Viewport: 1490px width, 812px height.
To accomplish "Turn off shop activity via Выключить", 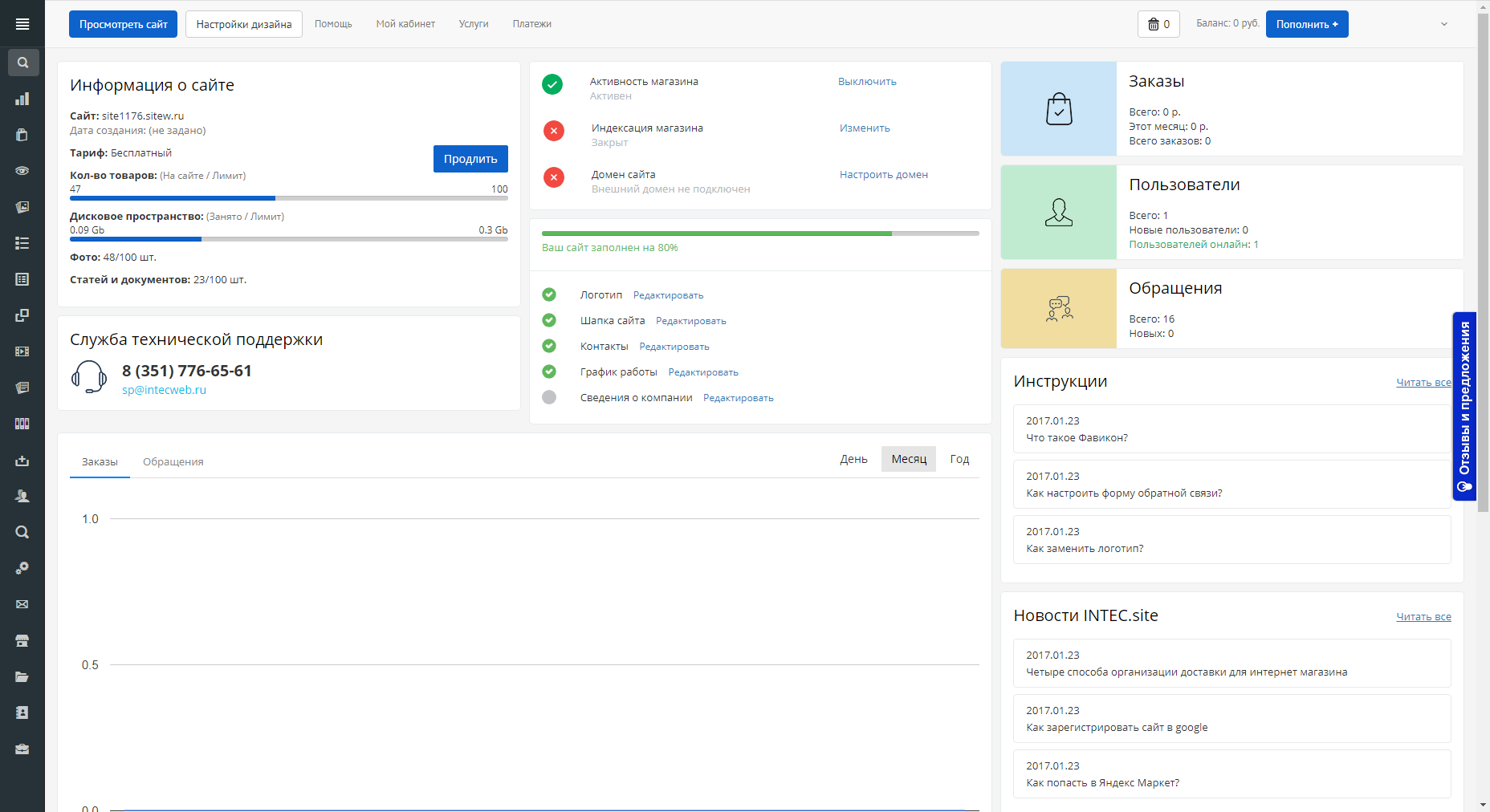I will 867,82.
